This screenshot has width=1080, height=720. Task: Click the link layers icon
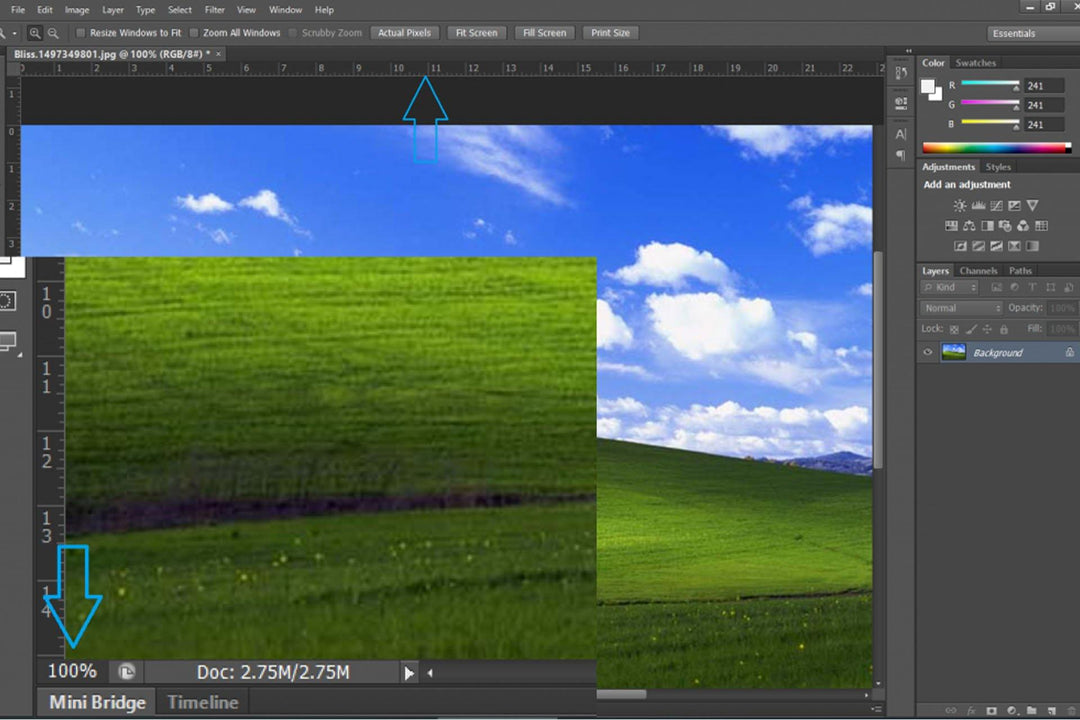point(951,710)
